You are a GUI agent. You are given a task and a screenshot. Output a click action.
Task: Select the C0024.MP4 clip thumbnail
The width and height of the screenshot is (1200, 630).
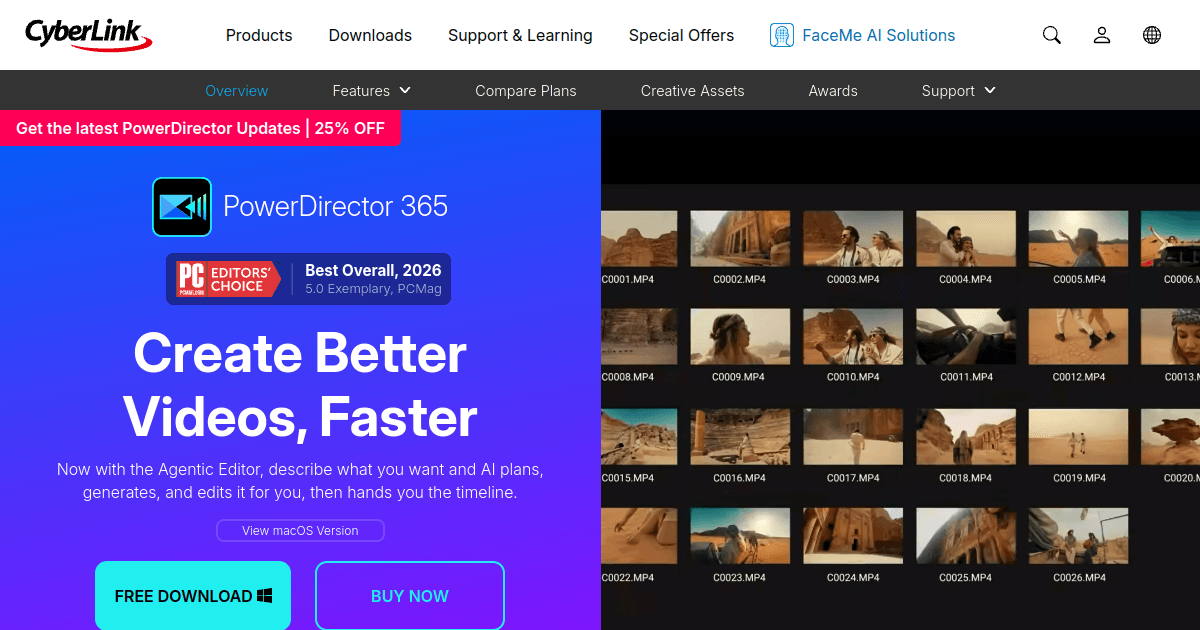coord(853,536)
